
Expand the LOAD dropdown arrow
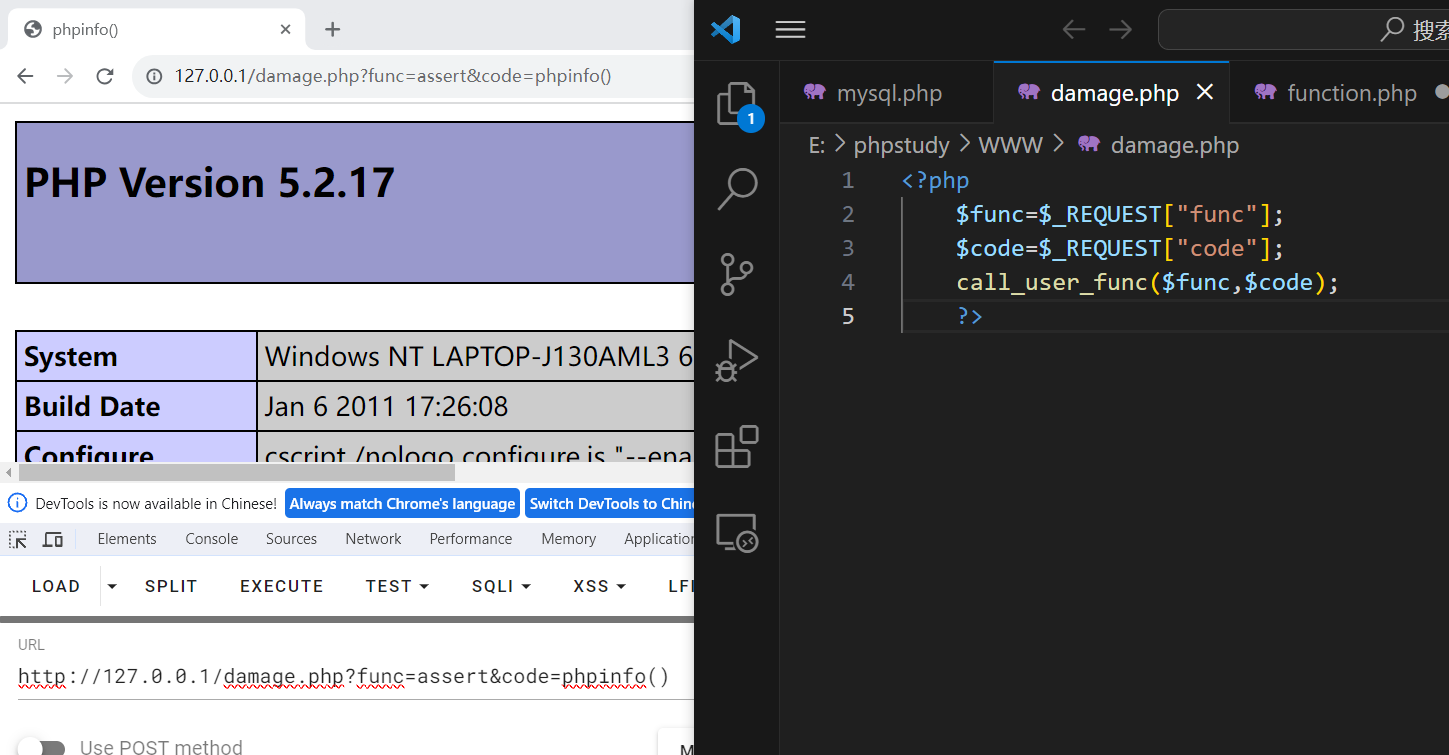(112, 586)
